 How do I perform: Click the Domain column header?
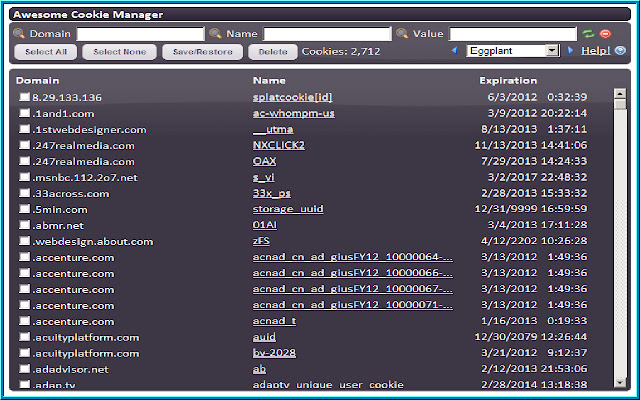tap(38, 80)
